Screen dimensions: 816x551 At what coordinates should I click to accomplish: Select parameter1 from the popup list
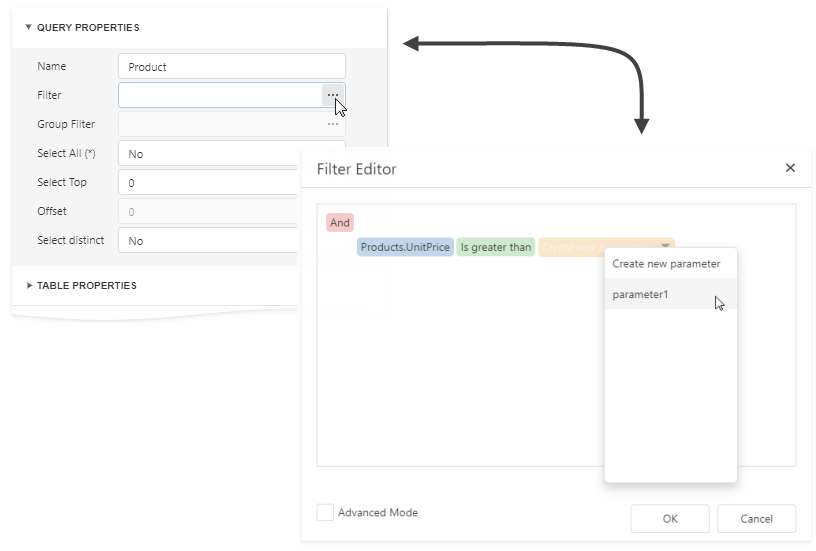tap(641, 294)
